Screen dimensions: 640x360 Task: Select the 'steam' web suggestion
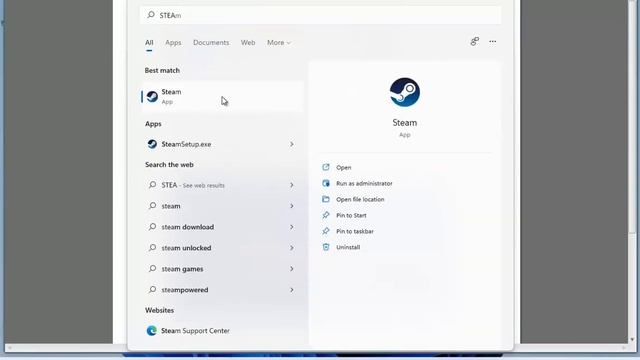[221, 206]
